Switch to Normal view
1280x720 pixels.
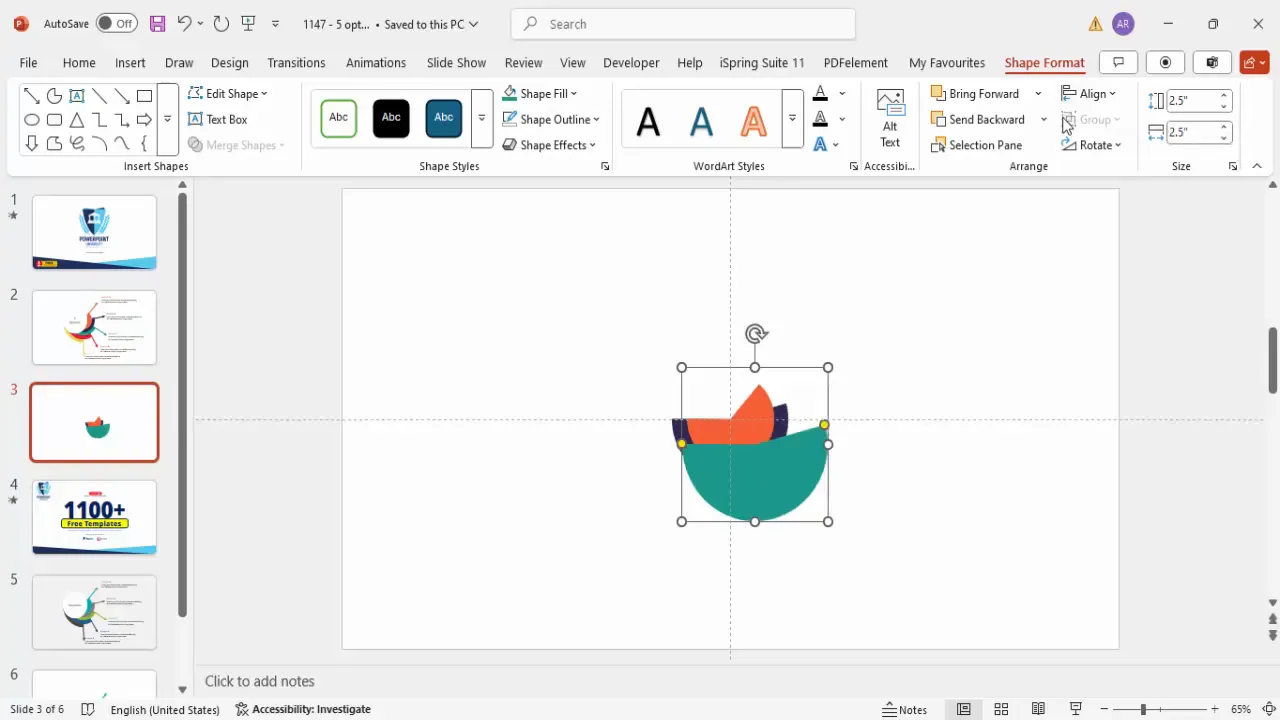pyautogui.click(x=963, y=709)
